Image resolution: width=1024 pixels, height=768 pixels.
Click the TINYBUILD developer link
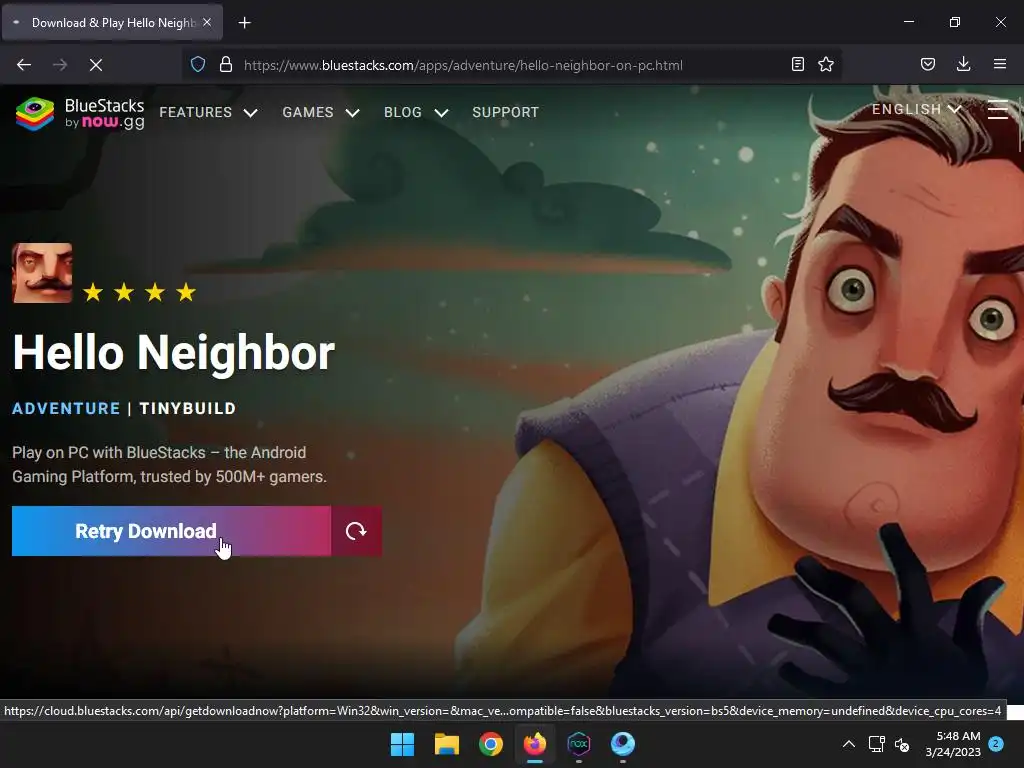pos(187,409)
